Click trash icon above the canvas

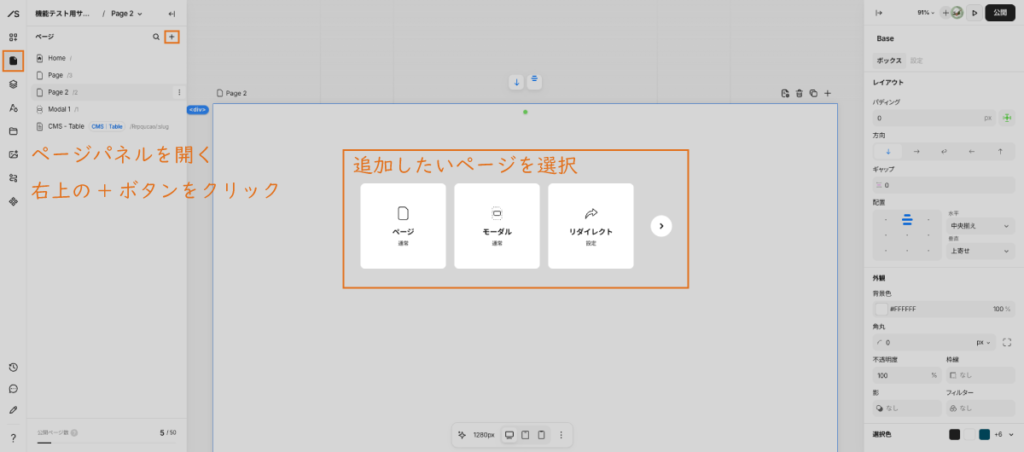tap(799, 93)
